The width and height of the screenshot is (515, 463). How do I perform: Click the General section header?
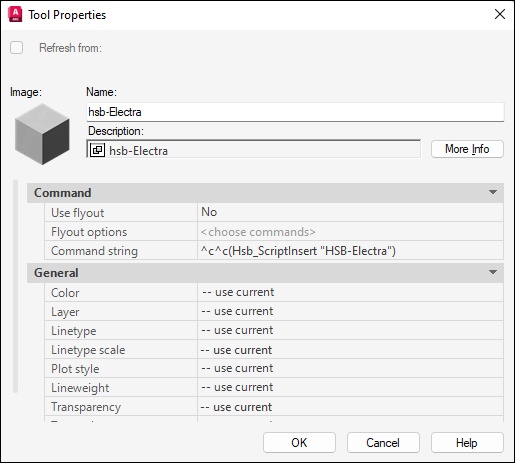(x=265, y=273)
